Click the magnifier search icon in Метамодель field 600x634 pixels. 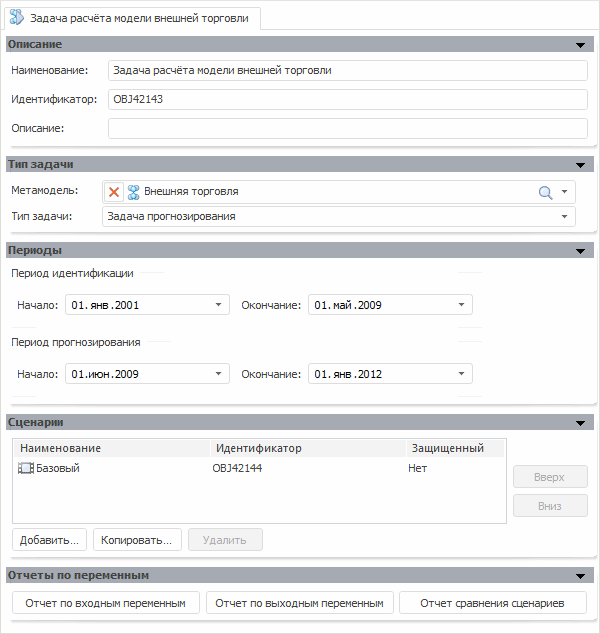(x=545, y=192)
